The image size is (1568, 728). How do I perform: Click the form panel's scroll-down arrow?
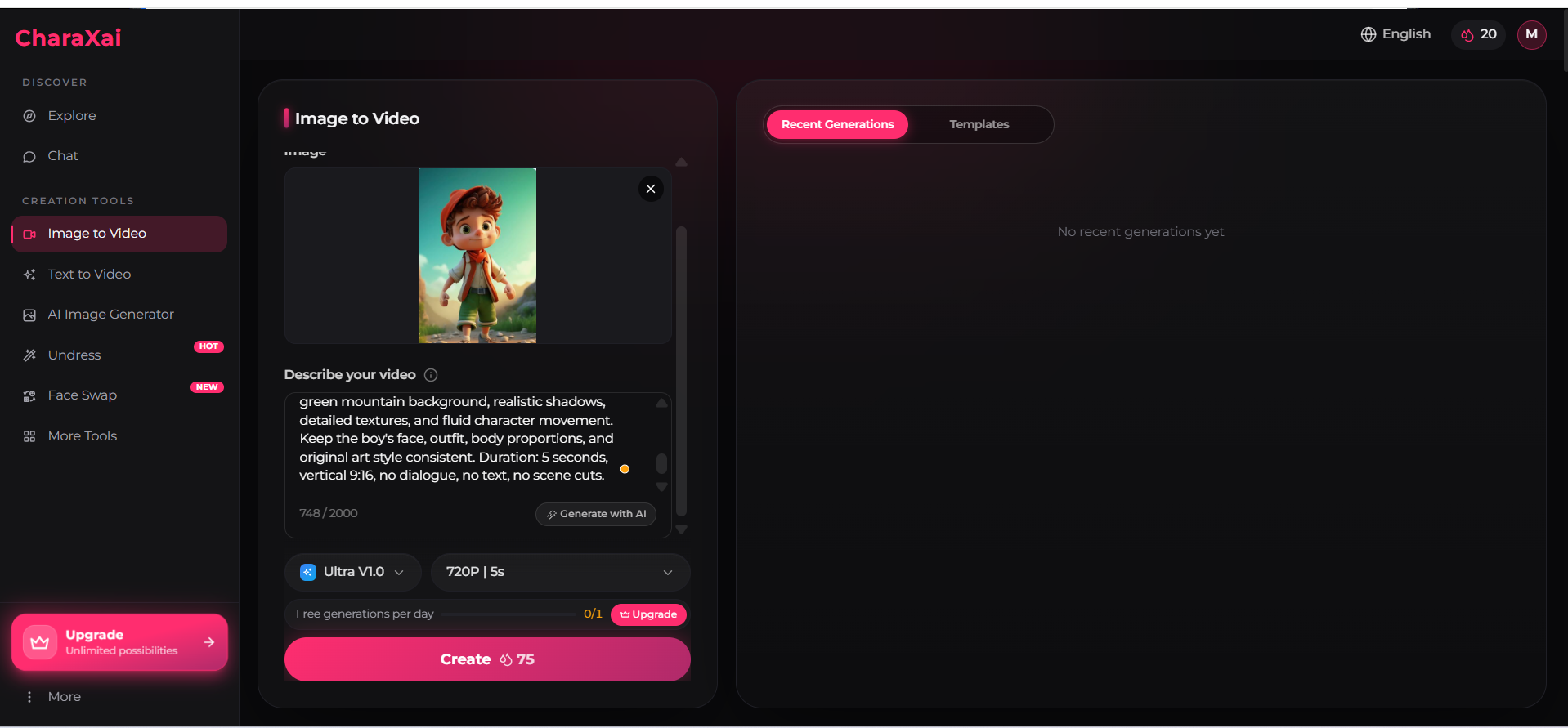click(681, 529)
